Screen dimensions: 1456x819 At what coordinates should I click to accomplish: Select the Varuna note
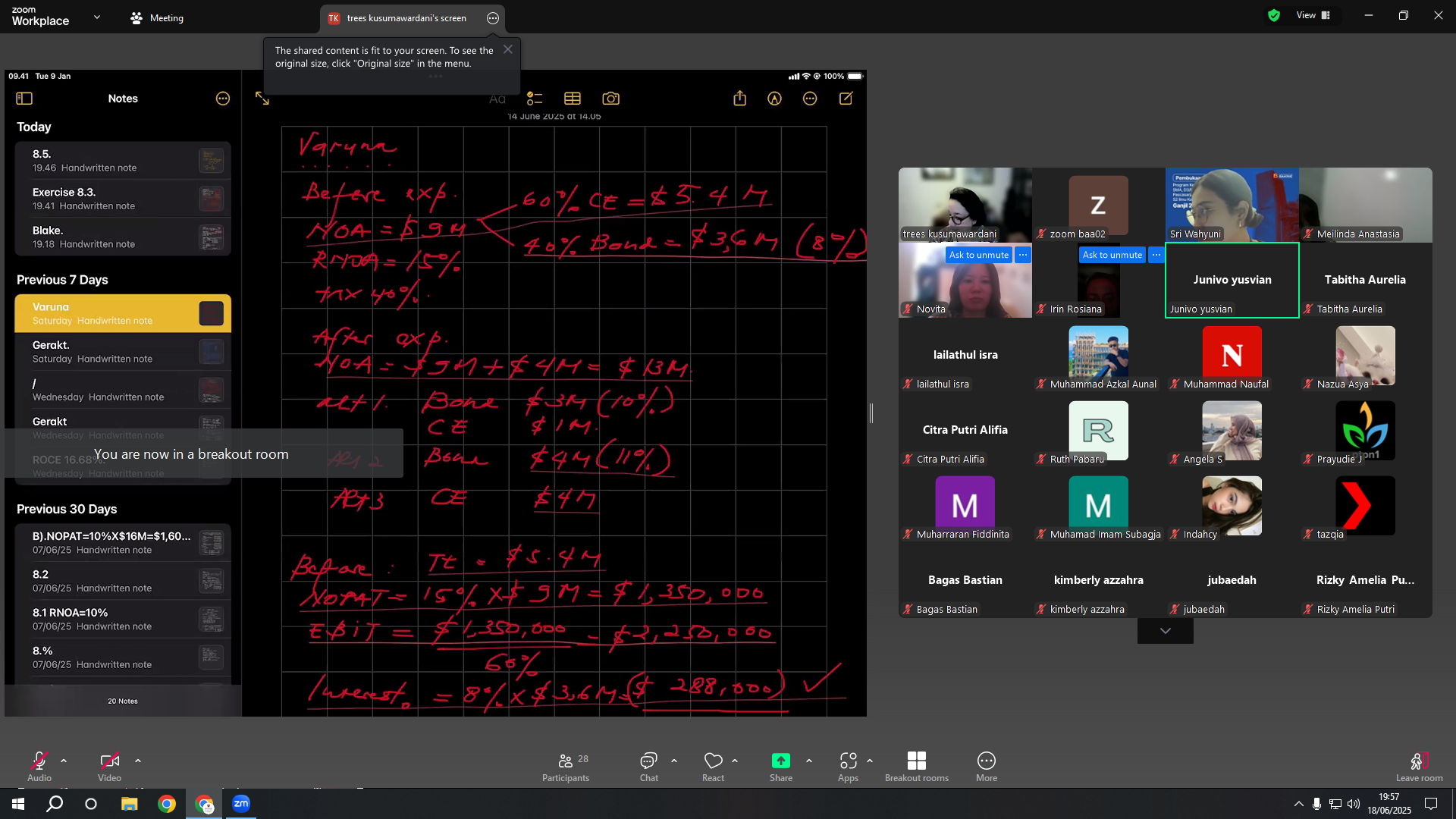(123, 313)
